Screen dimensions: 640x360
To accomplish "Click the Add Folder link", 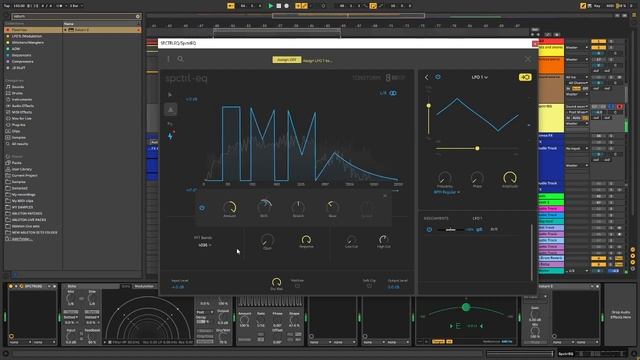I will click(x=22, y=239).
